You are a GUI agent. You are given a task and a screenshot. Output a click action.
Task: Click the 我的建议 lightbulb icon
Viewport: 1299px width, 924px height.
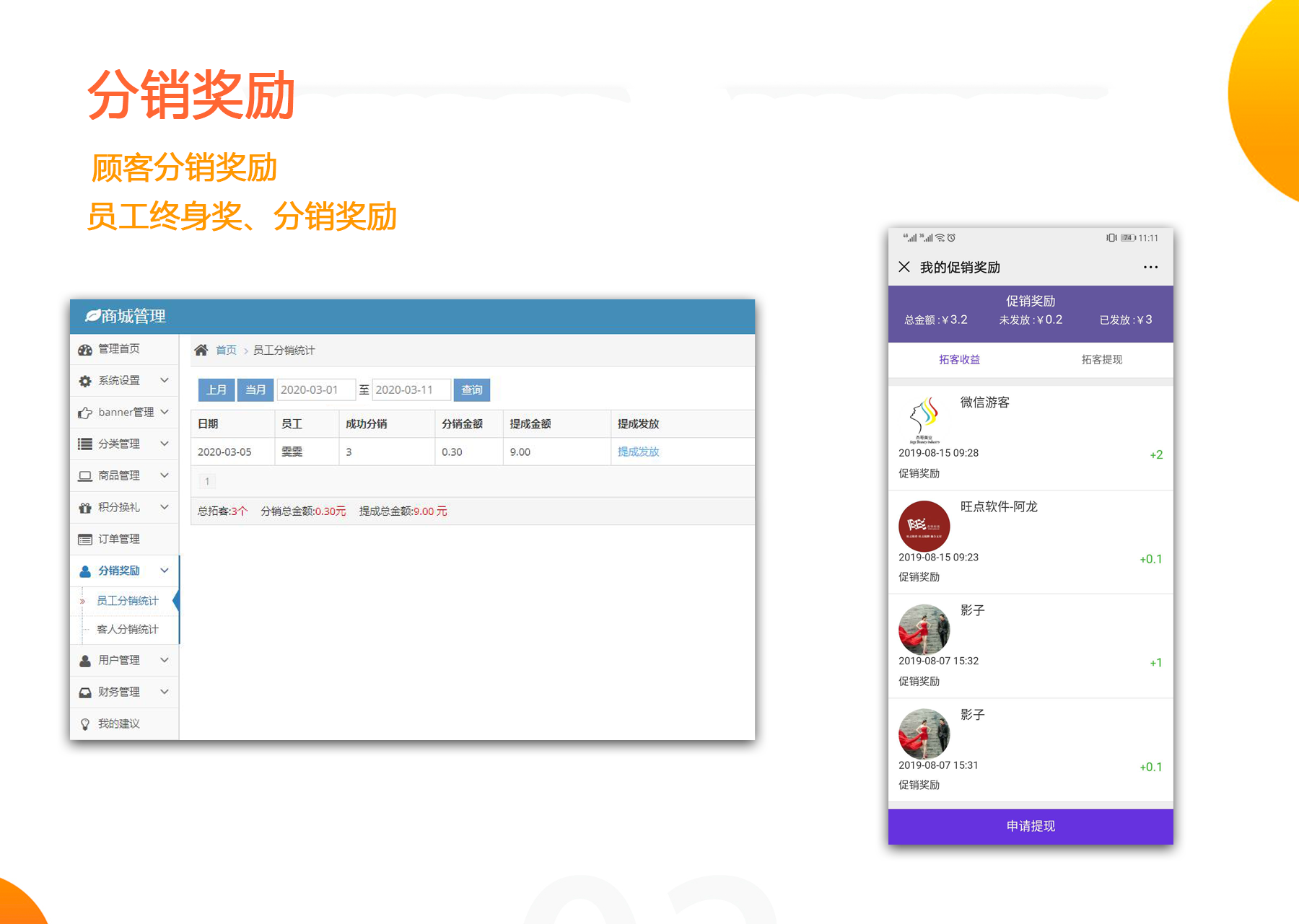[85, 724]
